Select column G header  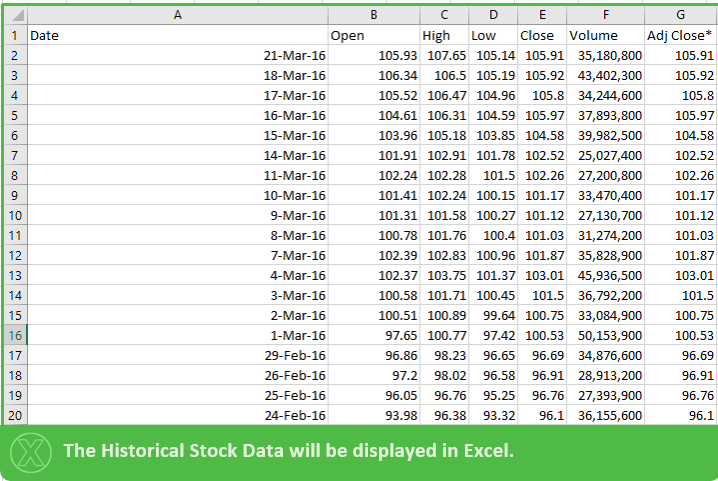[x=681, y=15]
